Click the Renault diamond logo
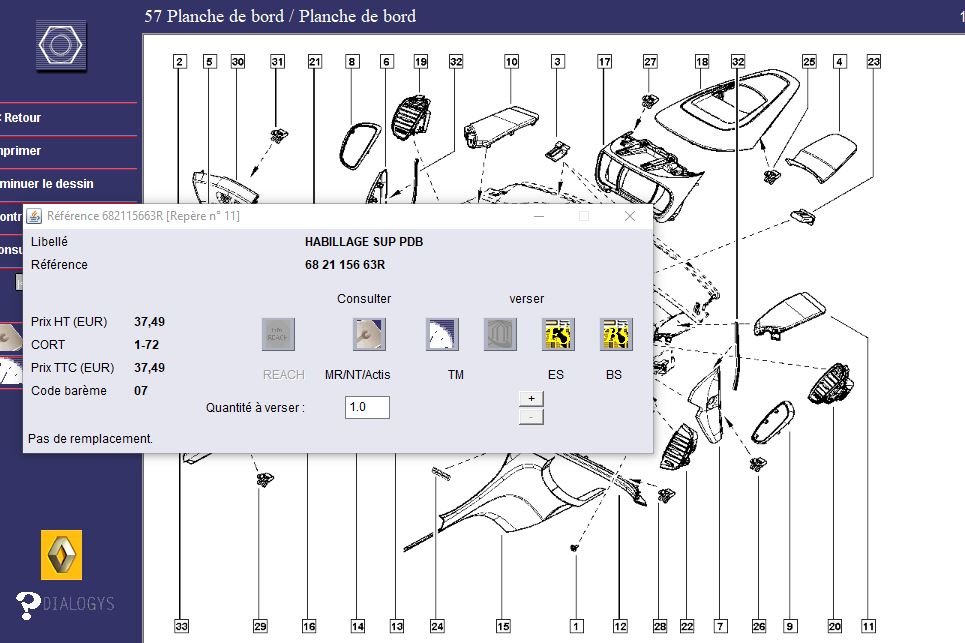Image resolution: width=965 pixels, height=643 pixels. pos(61,554)
